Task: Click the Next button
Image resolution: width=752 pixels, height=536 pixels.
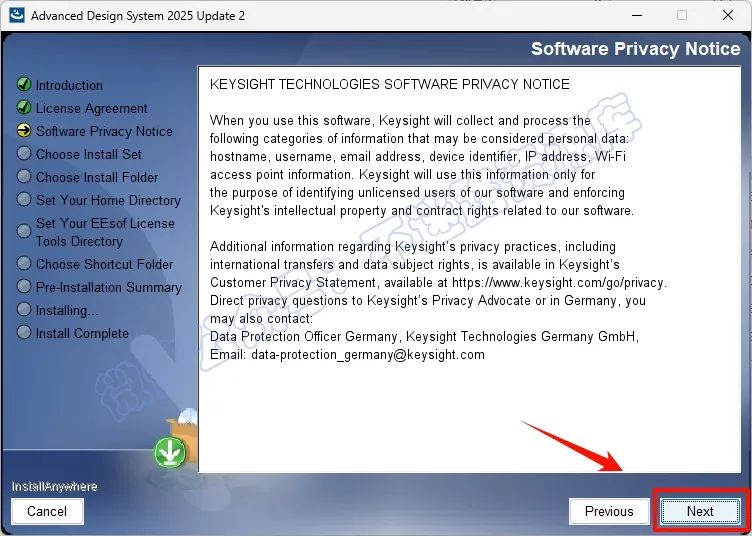Action: (700, 512)
